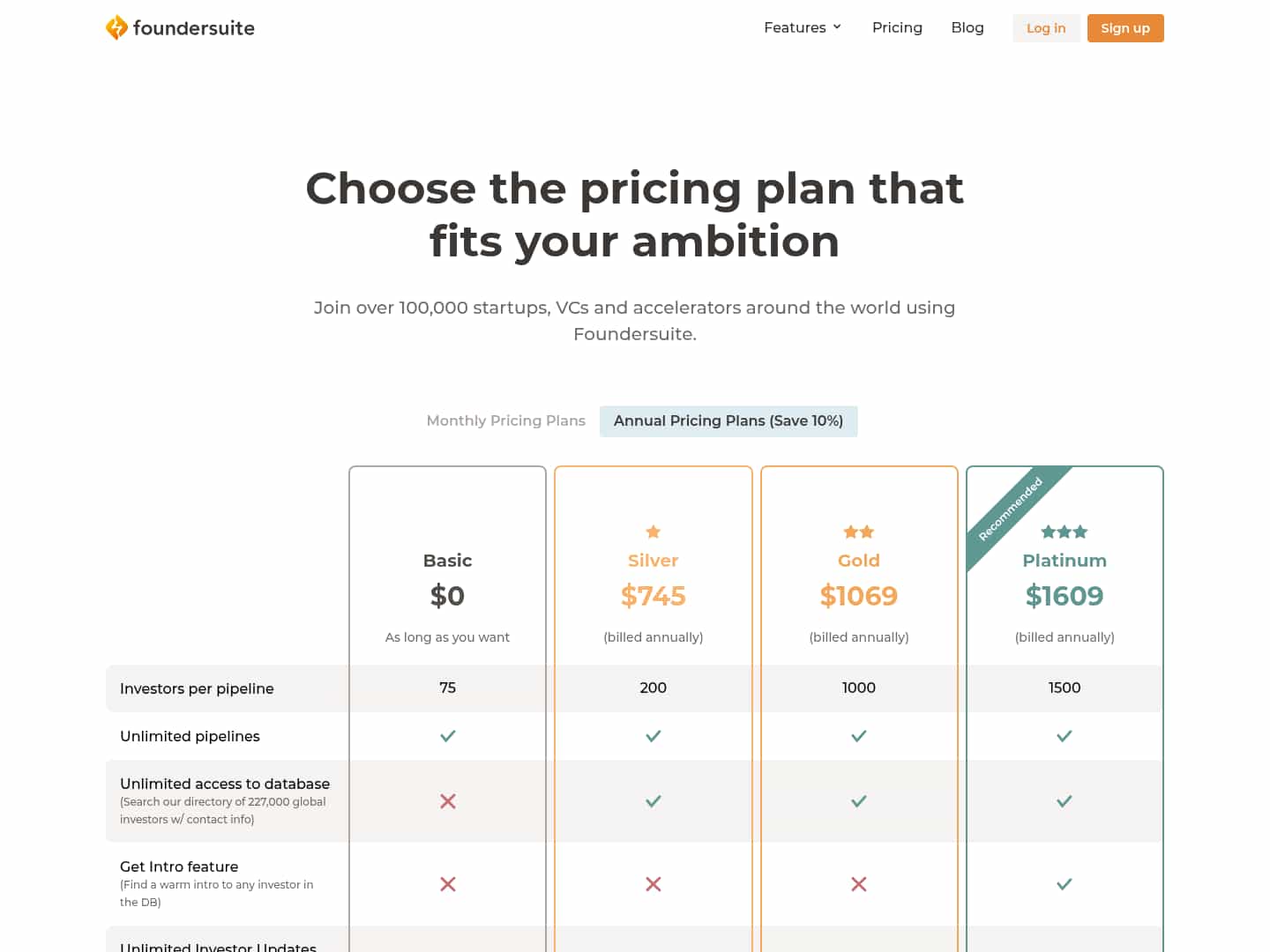Click the Platinum plan $1609 price

[x=1065, y=596]
